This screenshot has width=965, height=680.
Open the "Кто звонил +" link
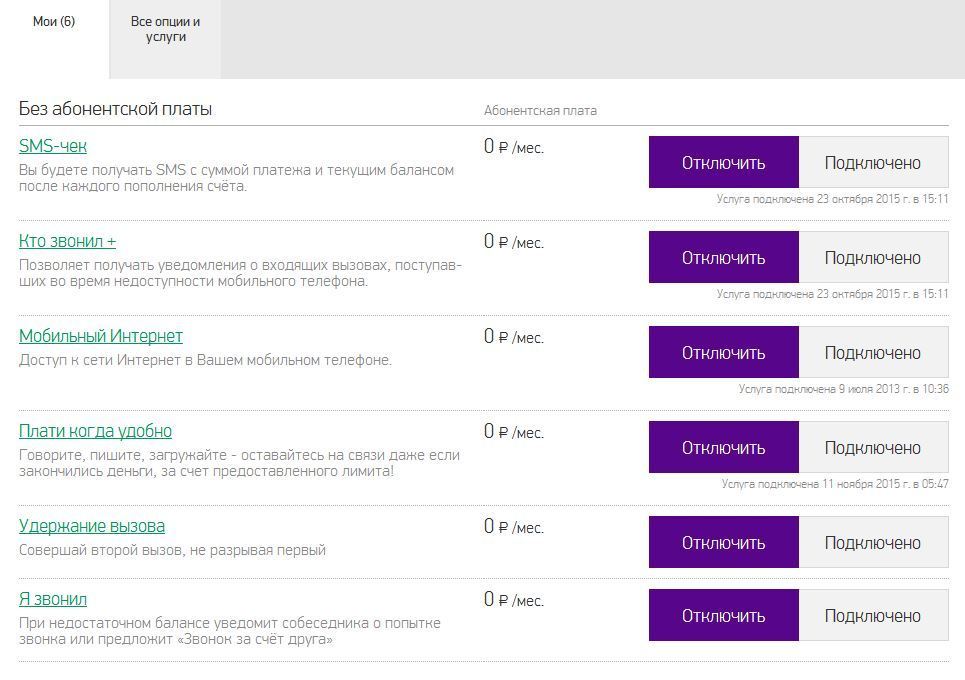click(x=68, y=241)
